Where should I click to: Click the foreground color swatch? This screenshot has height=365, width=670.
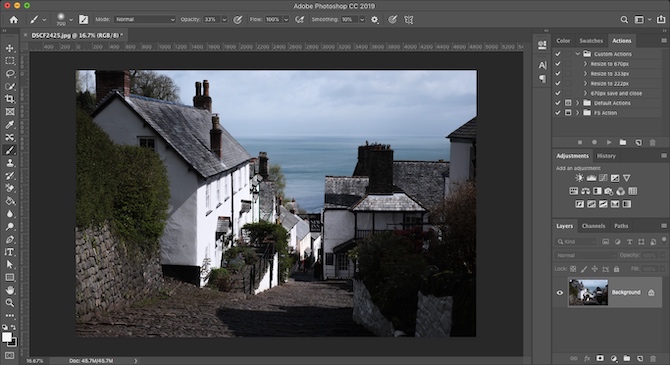pos(7,337)
